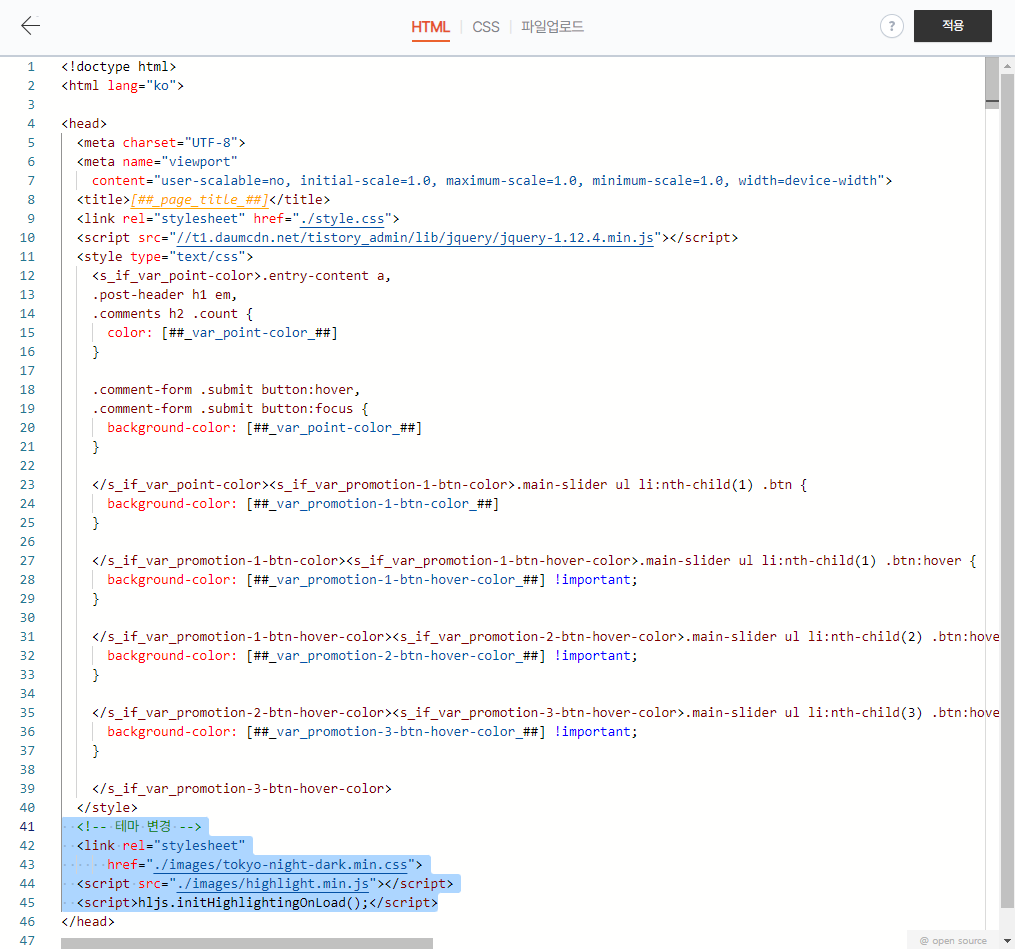Click the opening <head> tag on line 4
The image size is (1015, 949).
coord(84,124)
